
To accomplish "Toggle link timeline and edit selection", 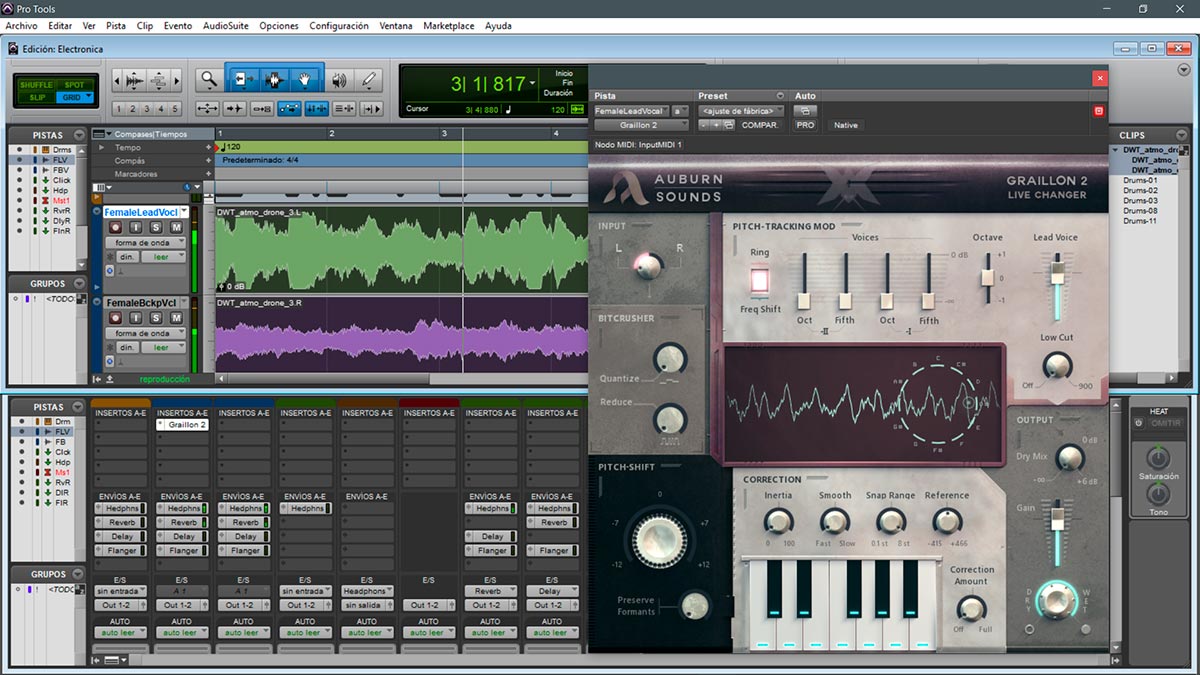I will pyautogui.click(x=316, y=108).
